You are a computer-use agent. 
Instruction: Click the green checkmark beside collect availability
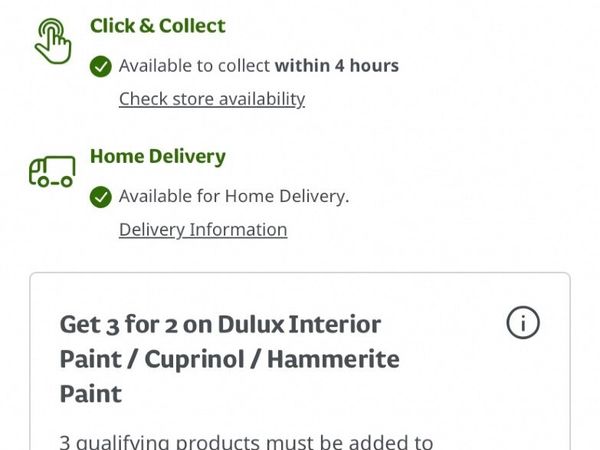[x=100, y=66]
